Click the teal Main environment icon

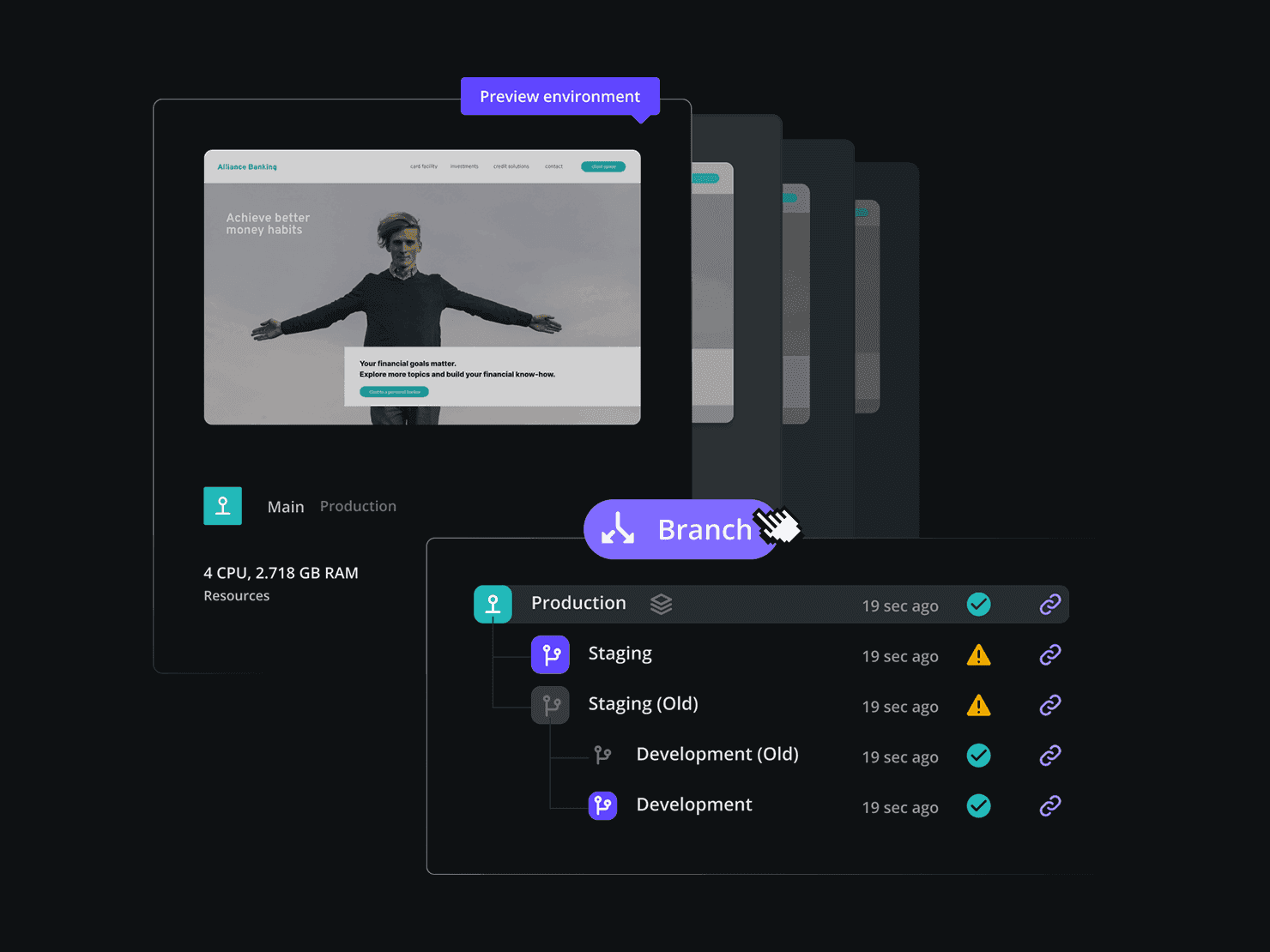point(222,506)
